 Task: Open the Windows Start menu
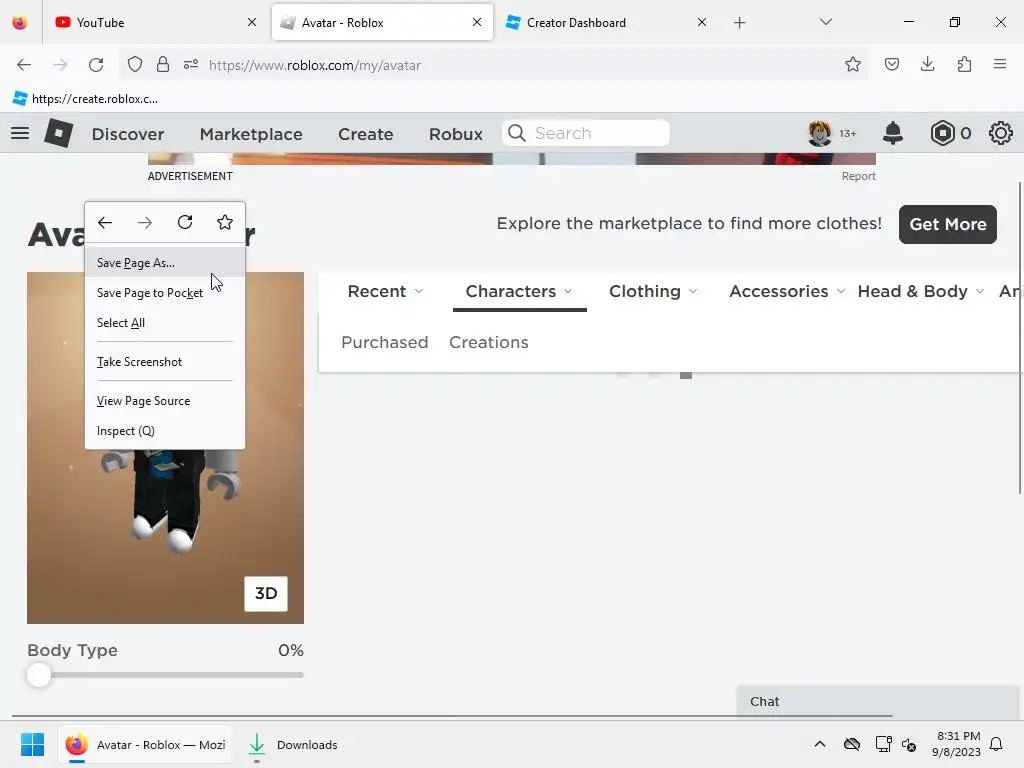32,744
